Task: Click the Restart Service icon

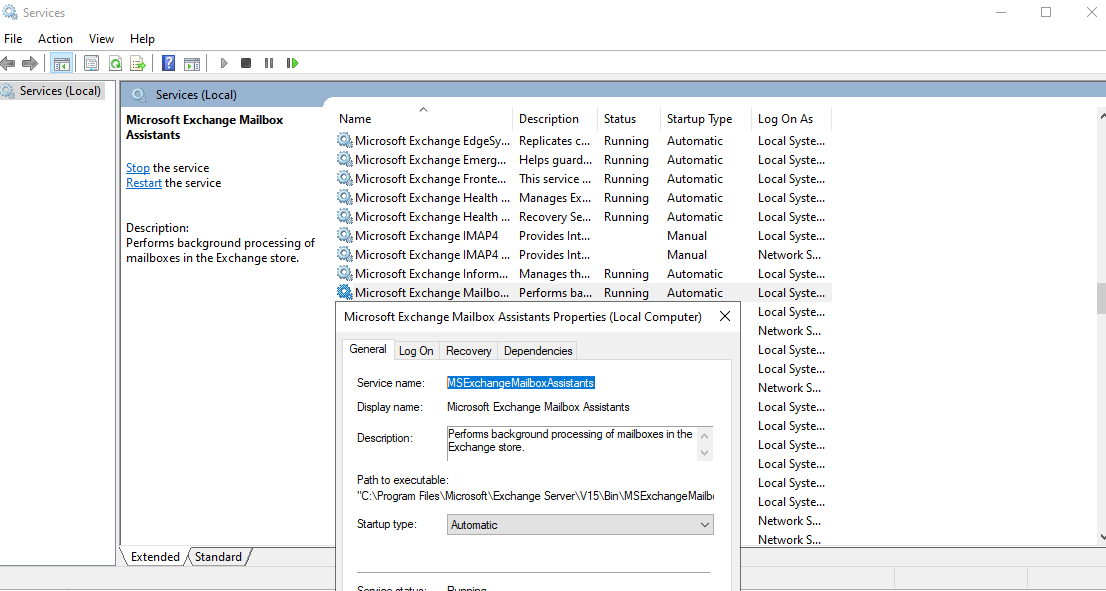Action: click(293, 63)
